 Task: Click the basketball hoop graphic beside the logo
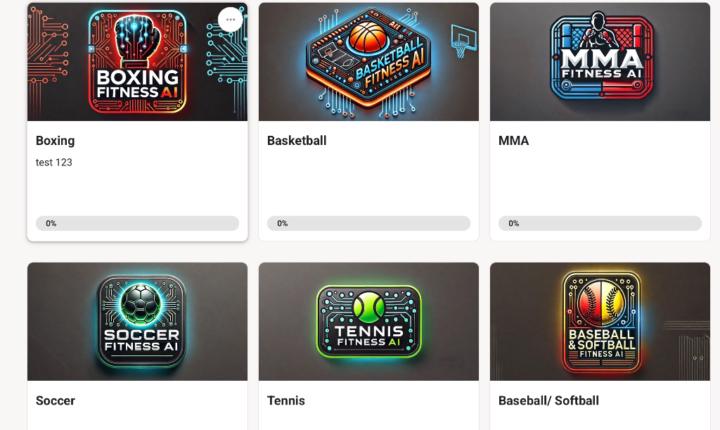pos(464,41)
